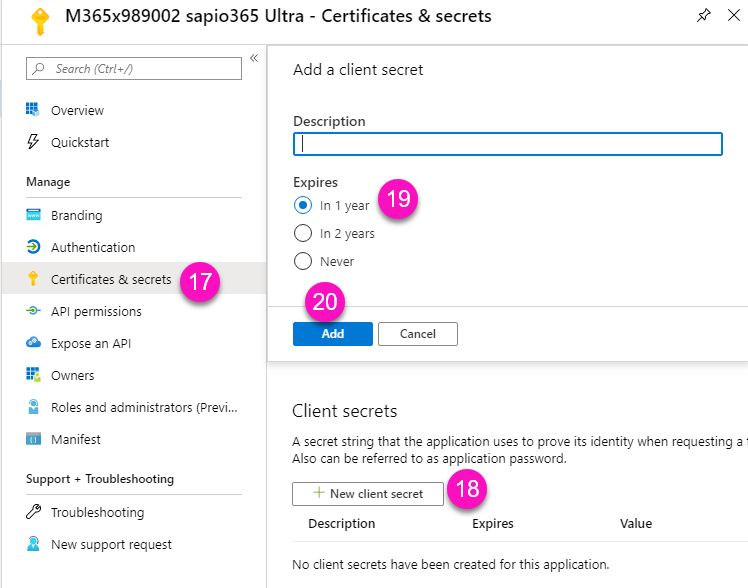Click the Owners icon in sidebar

point(33,375)
